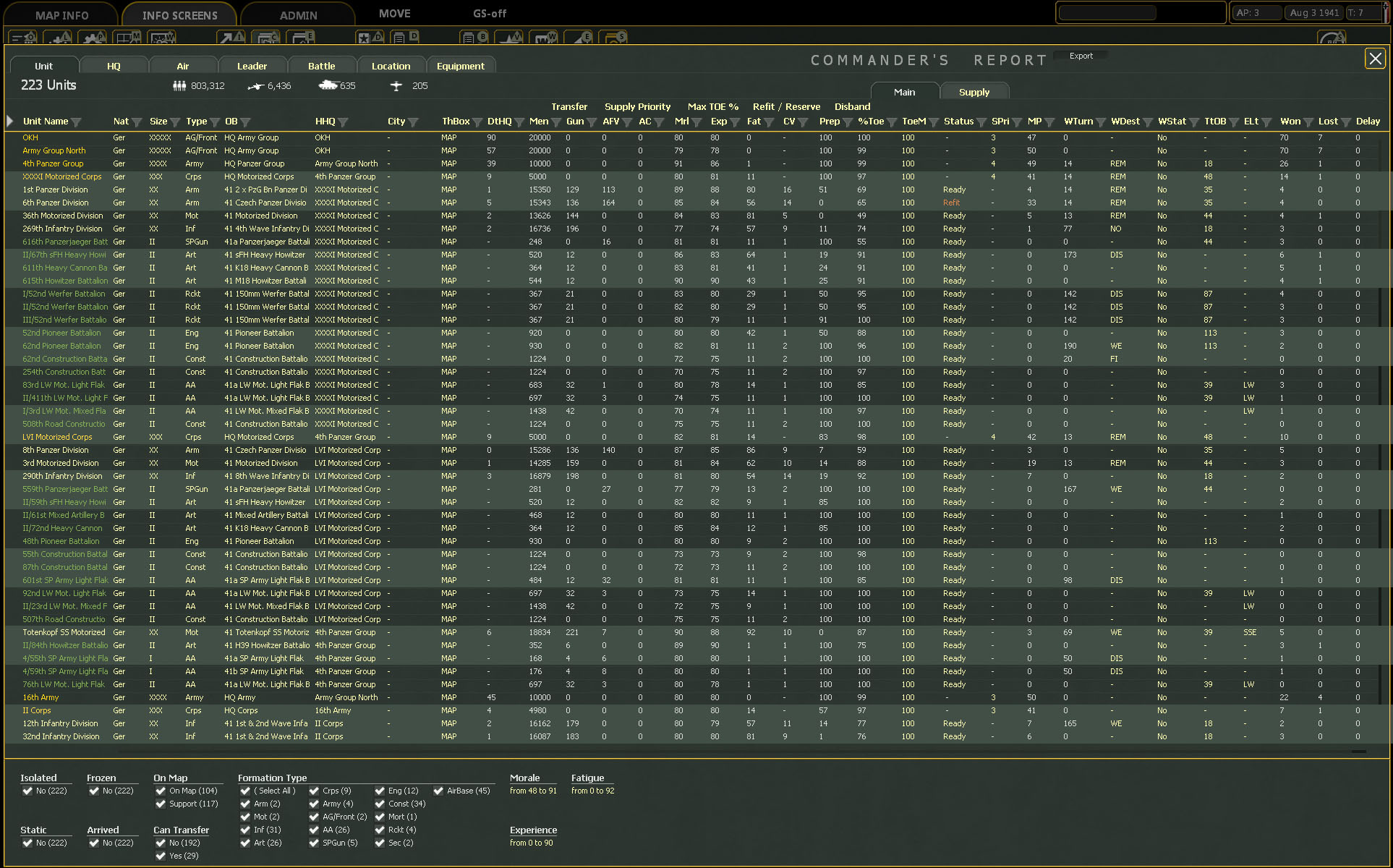Open the Unit Name column filter
Screen dimensions: 1393x868
77,122
